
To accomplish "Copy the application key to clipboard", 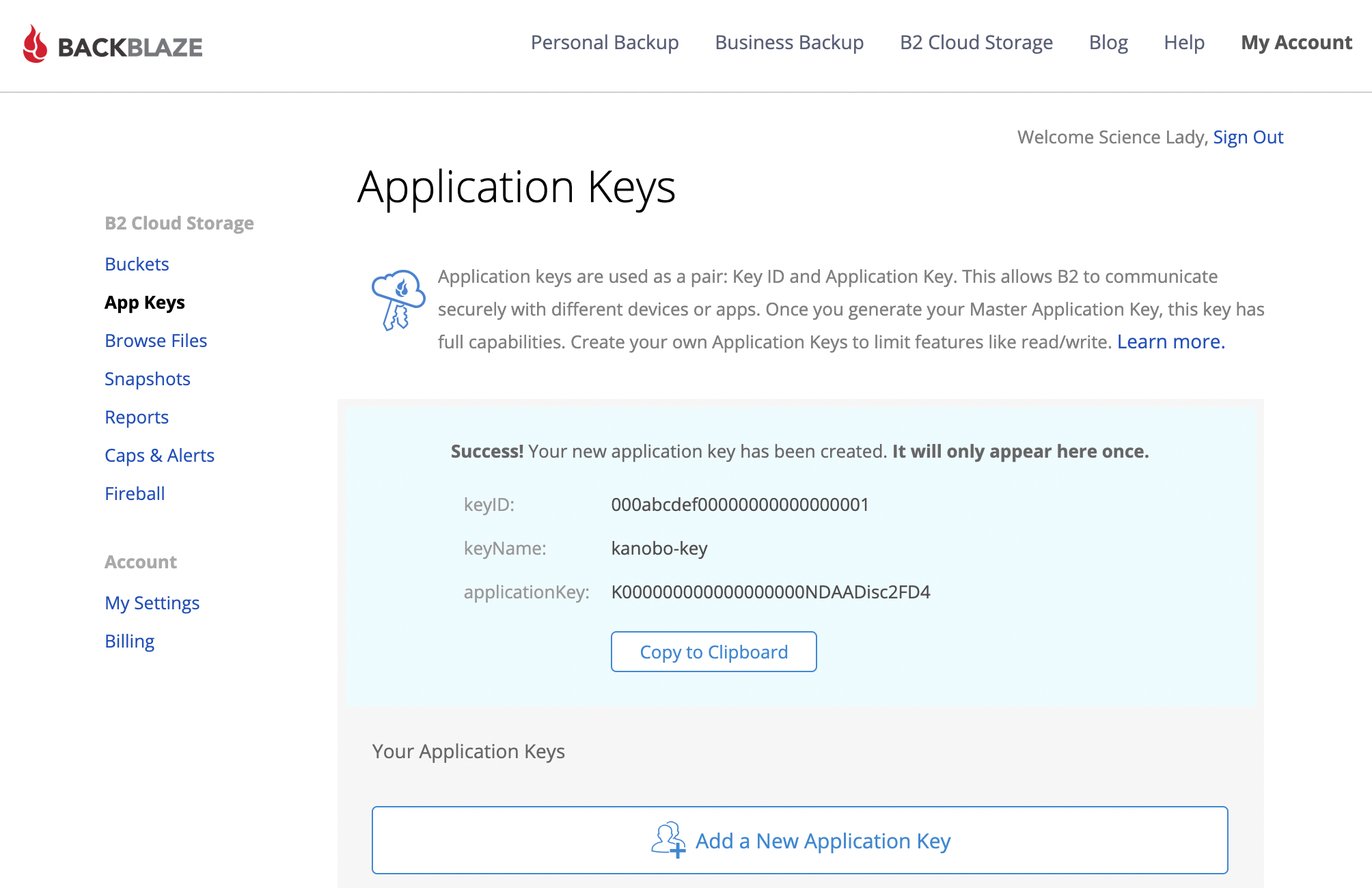I will point(713,652).
